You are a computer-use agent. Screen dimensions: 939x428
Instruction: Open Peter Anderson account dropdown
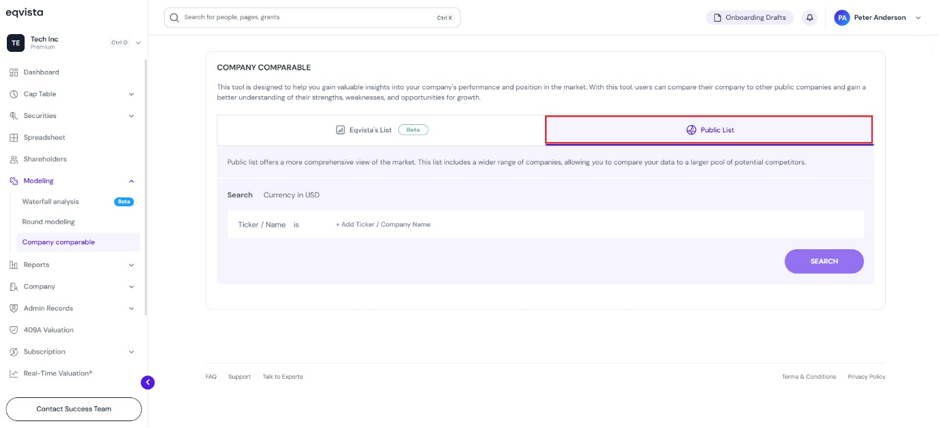(x=918, y=18)
